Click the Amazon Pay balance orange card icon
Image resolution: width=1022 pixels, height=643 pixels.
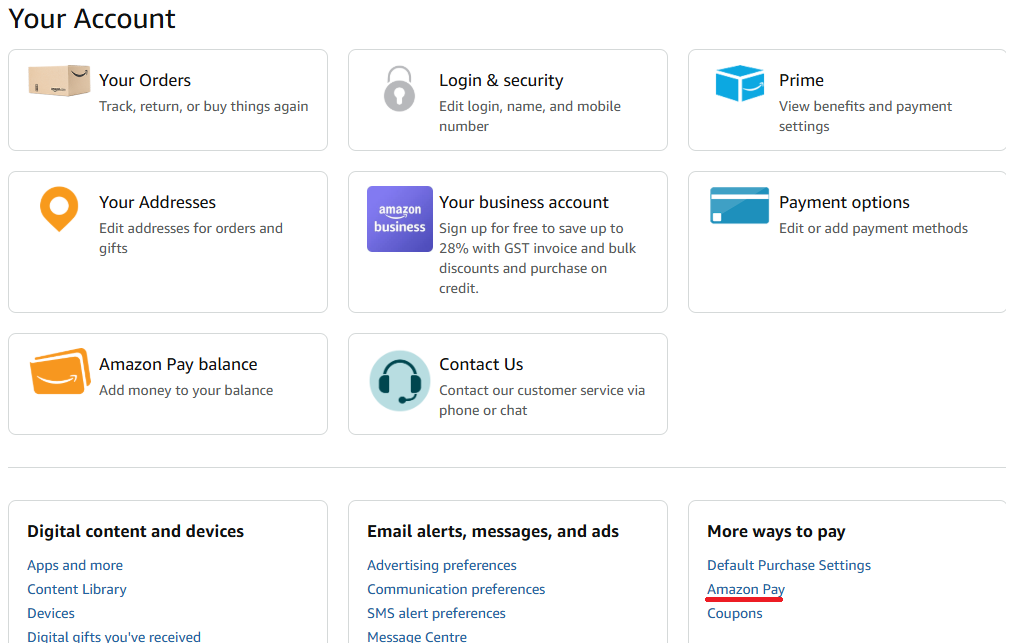(x=60, y=371)
